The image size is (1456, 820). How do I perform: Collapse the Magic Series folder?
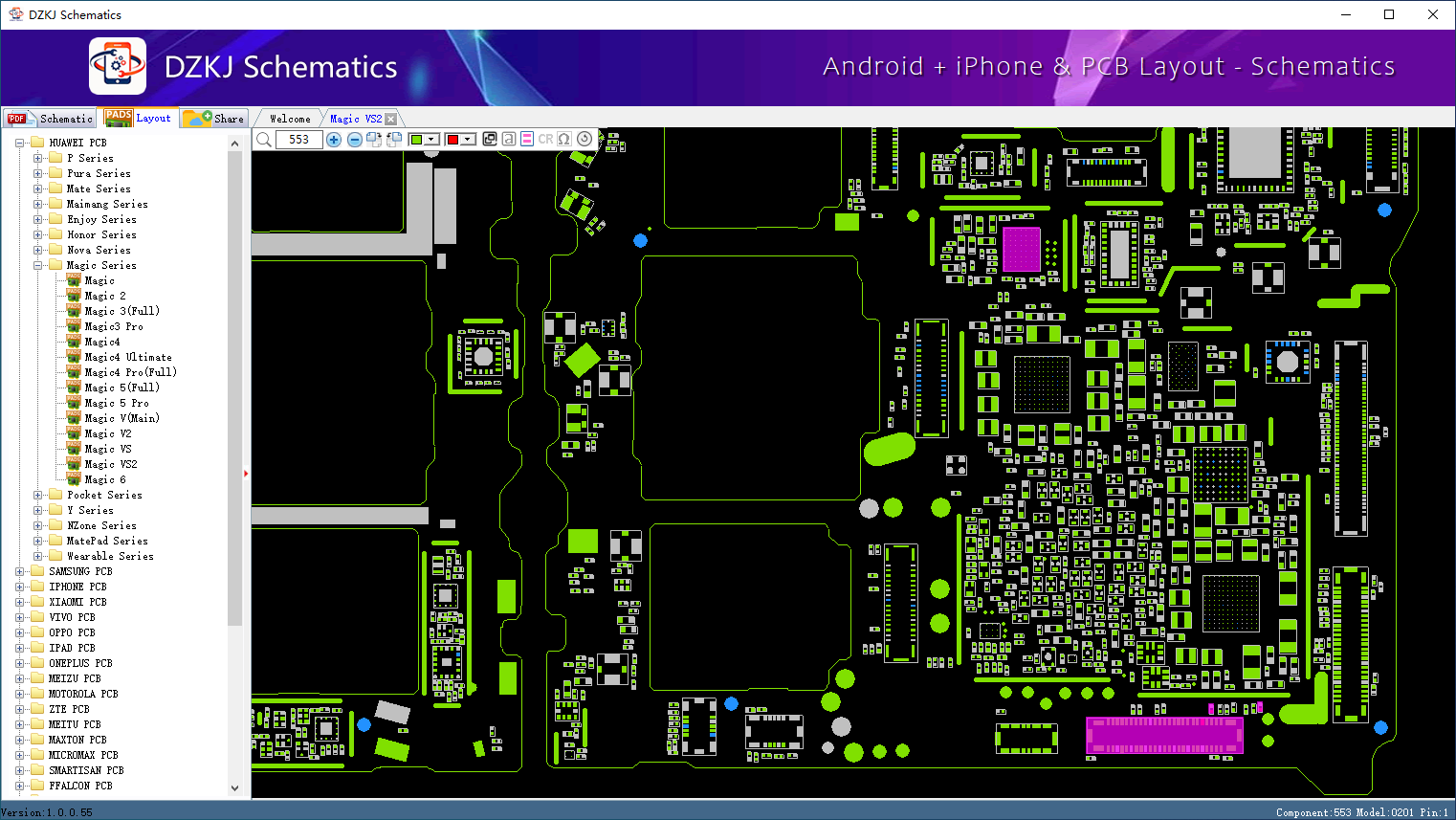[37, 265]
